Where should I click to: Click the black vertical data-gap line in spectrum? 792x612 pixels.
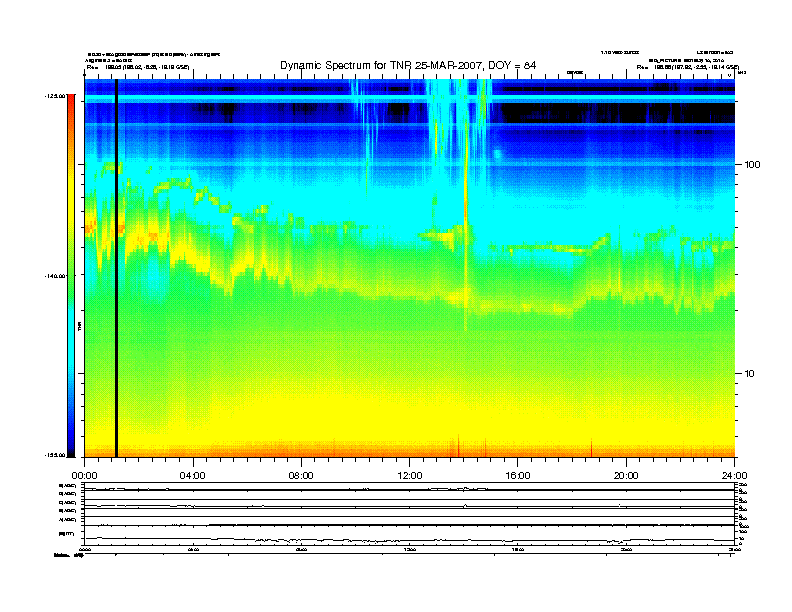116,268
